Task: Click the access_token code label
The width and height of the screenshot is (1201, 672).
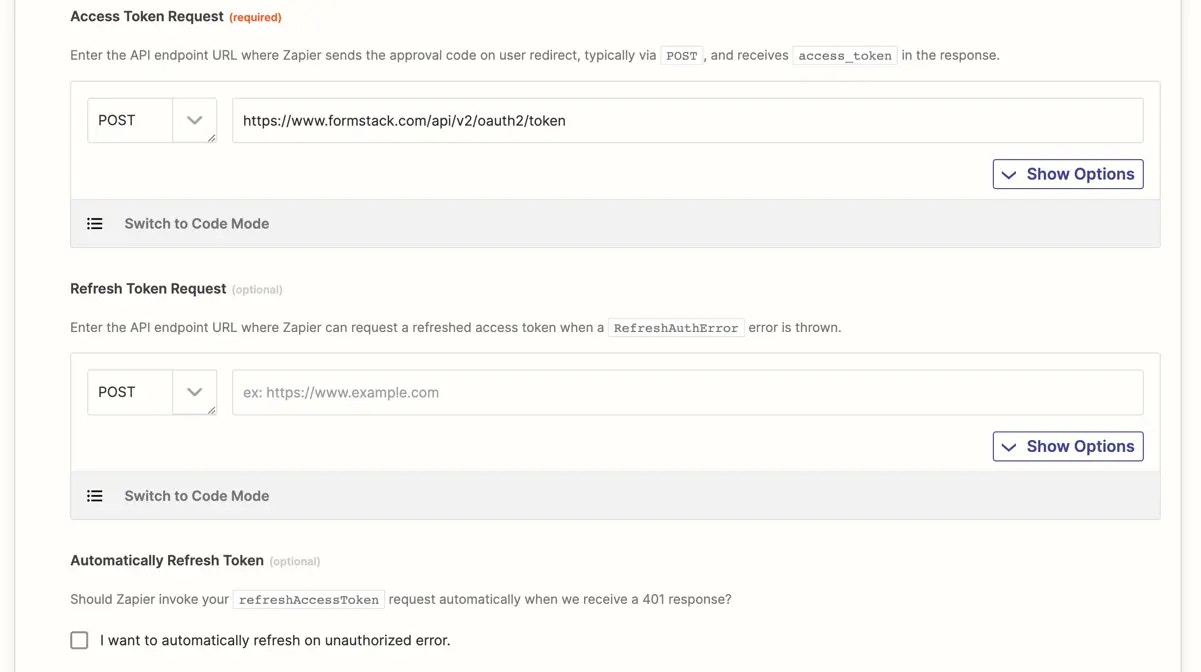Action: pos(845,56)
